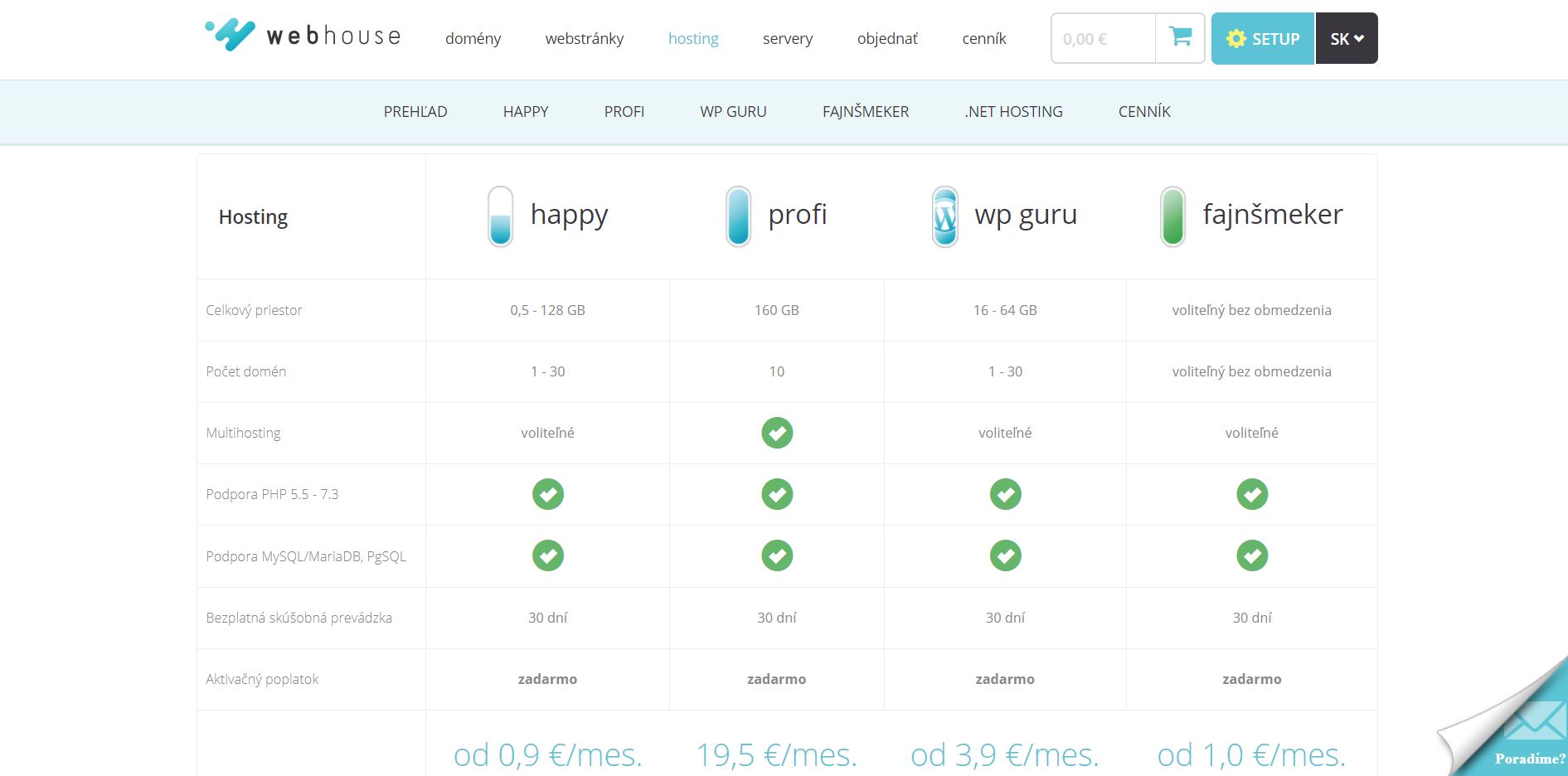Screen dimensions: 1568x776
Task: Click the MySQL support checkmark for profi
Action: point(777,555)
